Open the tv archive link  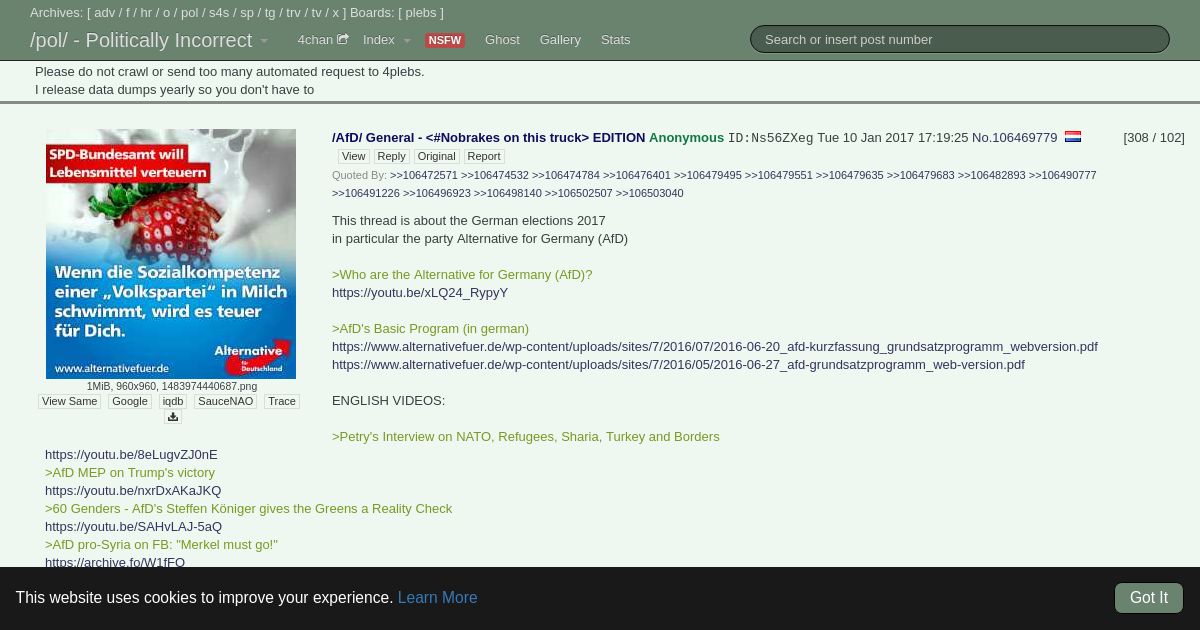(x=317, y=13)
